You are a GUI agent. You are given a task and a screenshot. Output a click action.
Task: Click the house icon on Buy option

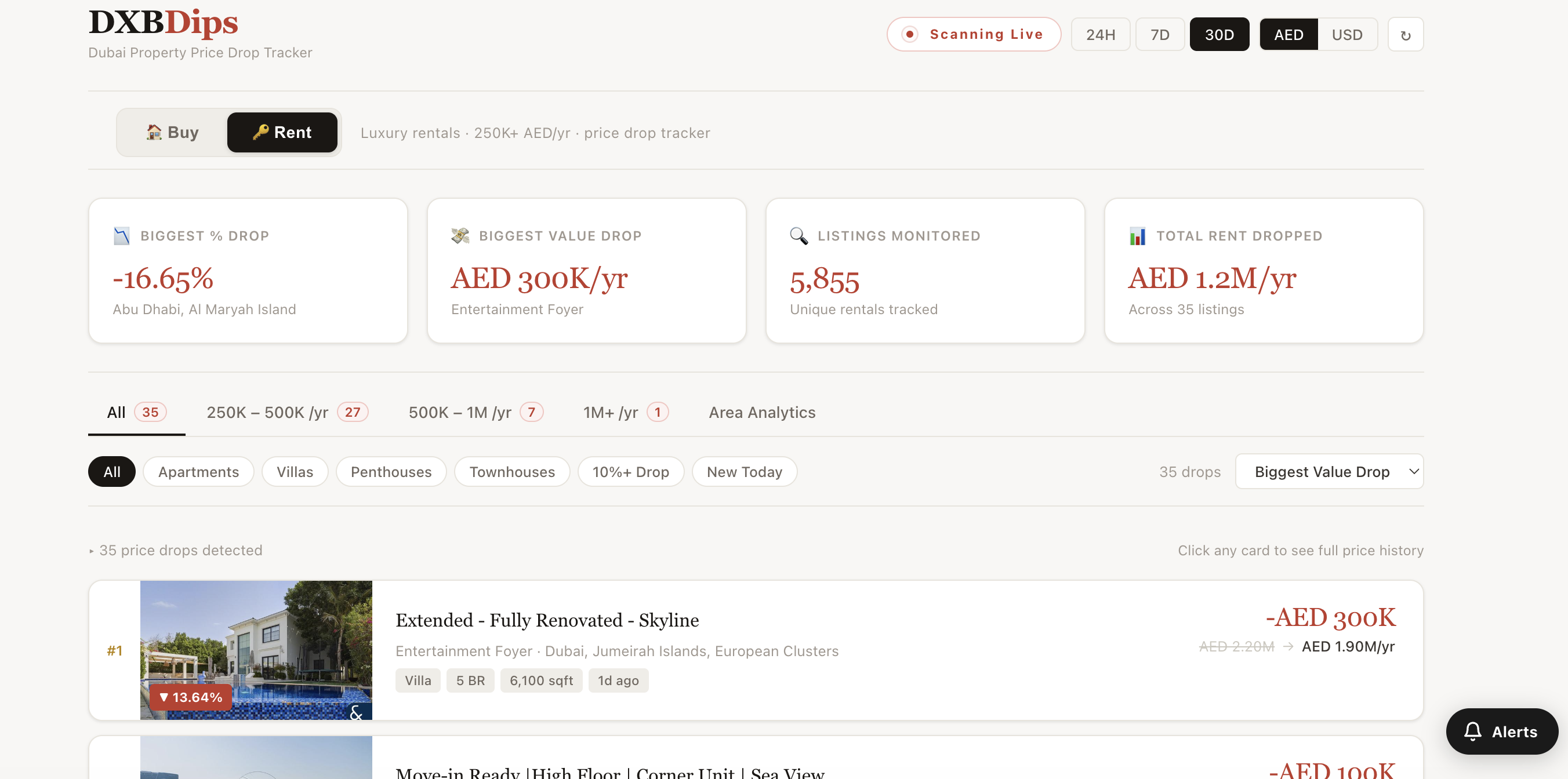pos(154,132)
